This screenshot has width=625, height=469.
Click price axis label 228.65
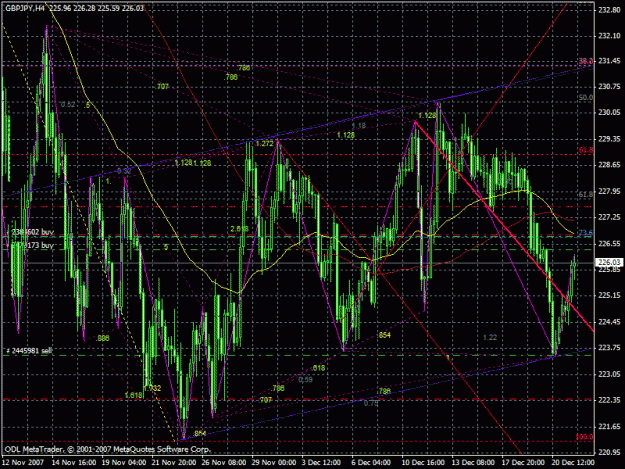point(609,165)
